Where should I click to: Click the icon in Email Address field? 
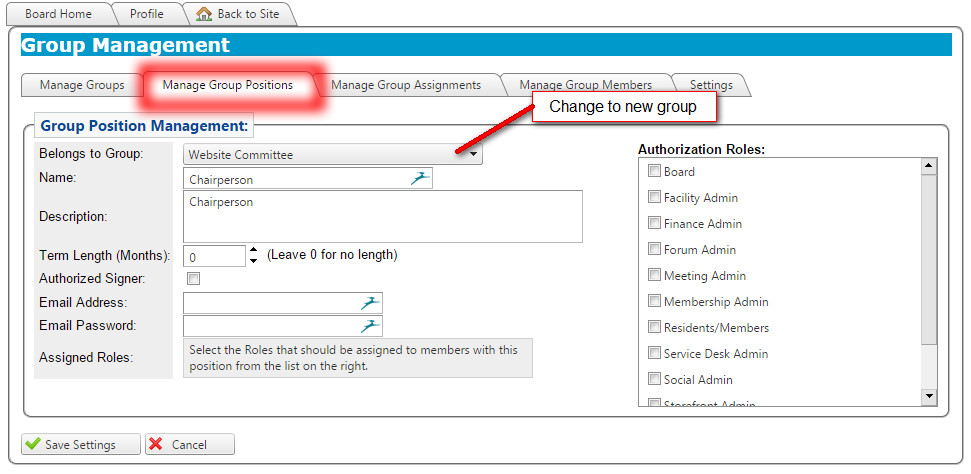(x=370, y=302)
